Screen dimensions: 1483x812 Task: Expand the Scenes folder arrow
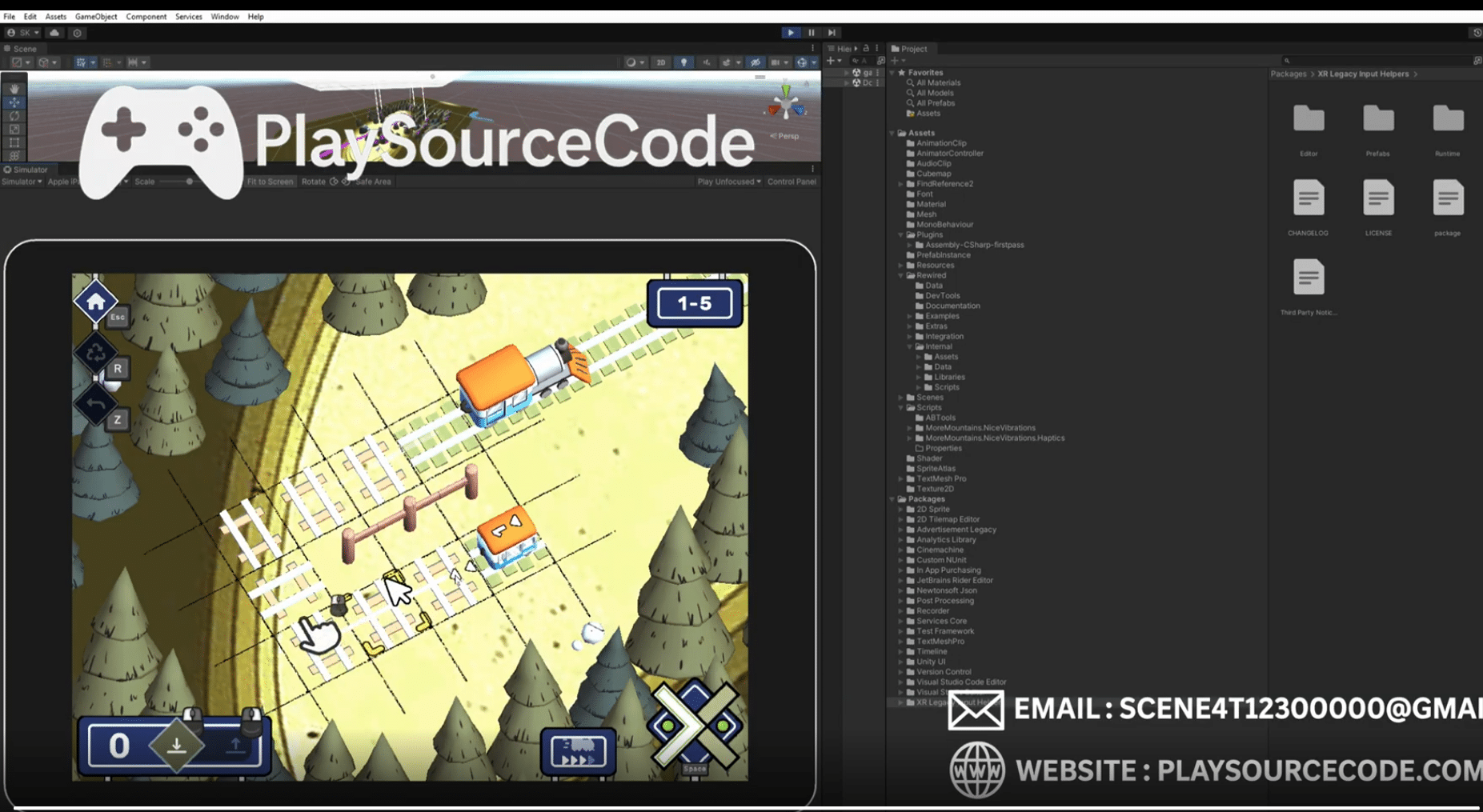coord(901,398)
